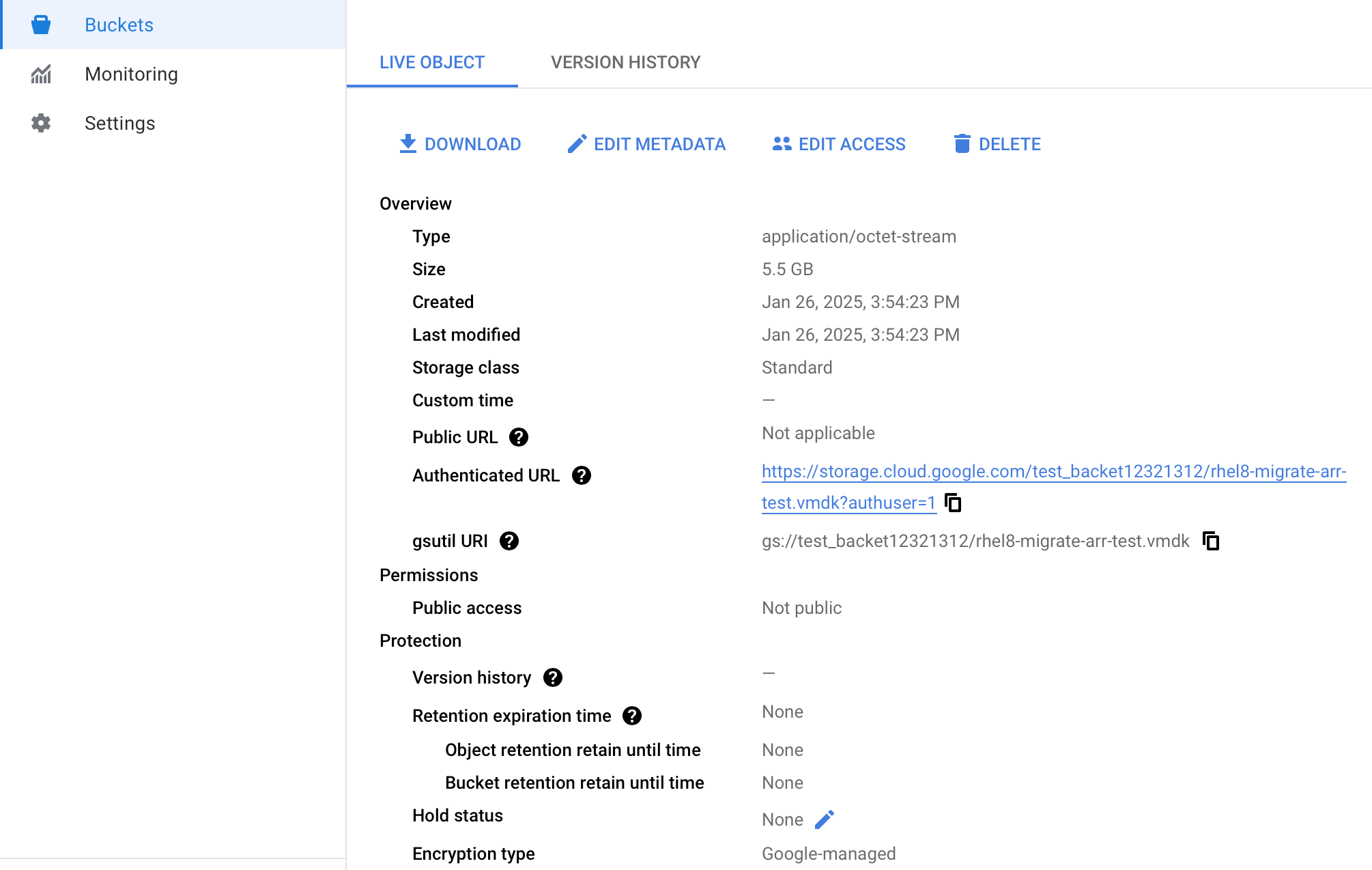Copy the gsutil URI with copy icon
1372x870 pixels.
1211,542
